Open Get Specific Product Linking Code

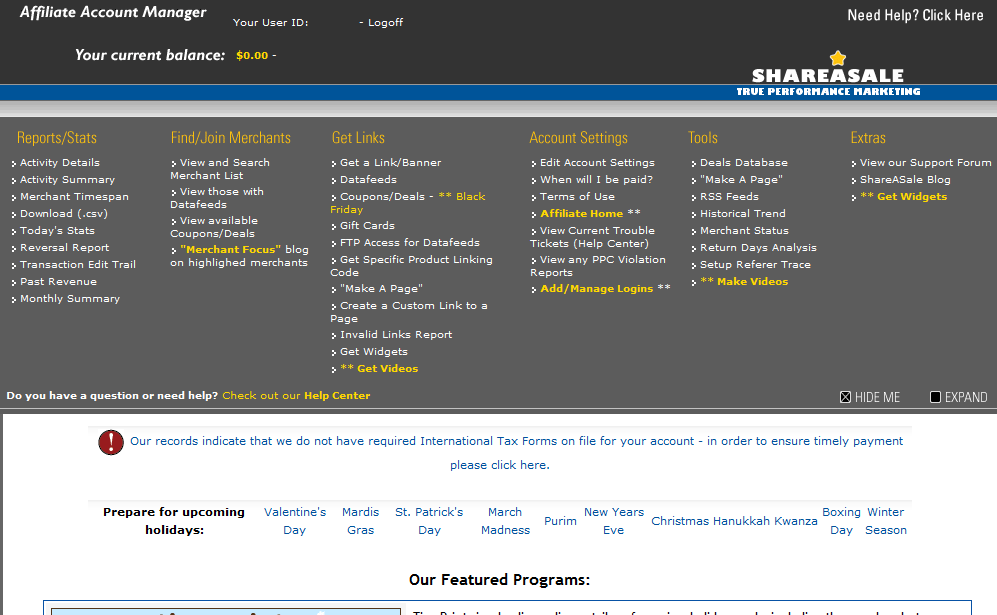pyautogui.click(x=411, y=266)
